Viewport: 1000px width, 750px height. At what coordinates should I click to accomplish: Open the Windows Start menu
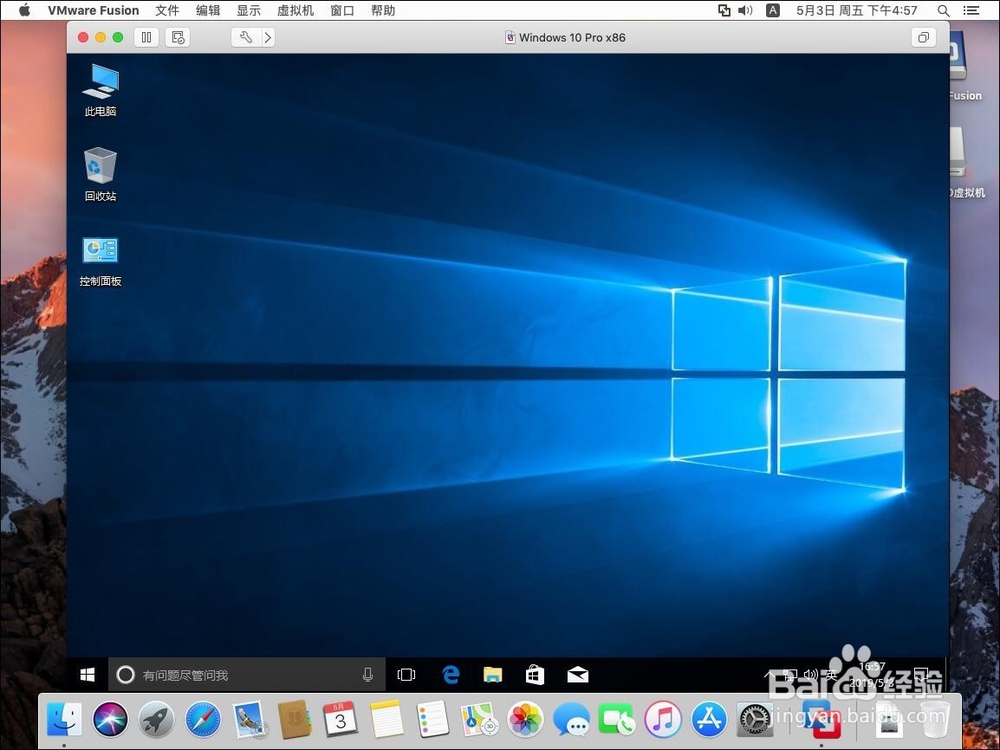[x=87, y=675]
